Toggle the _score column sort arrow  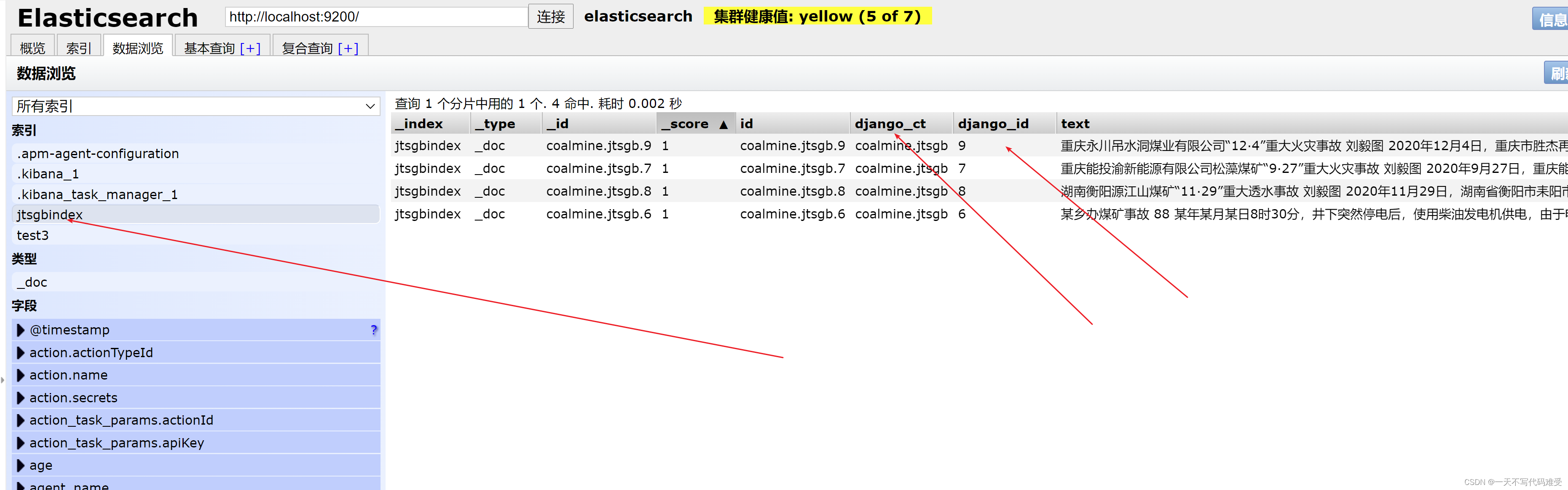724,124
